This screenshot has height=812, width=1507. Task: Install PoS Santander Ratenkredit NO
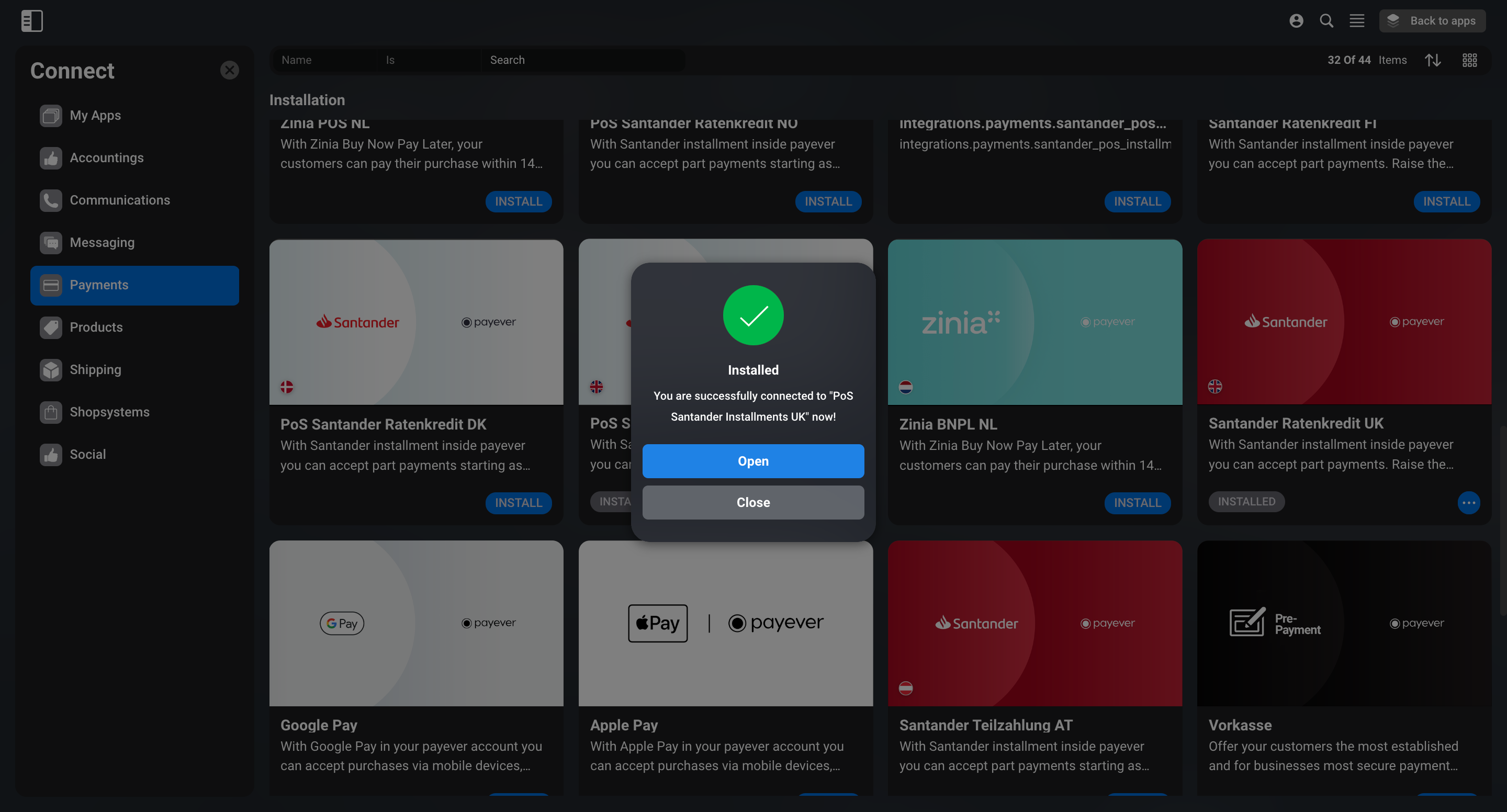[828, 202]
